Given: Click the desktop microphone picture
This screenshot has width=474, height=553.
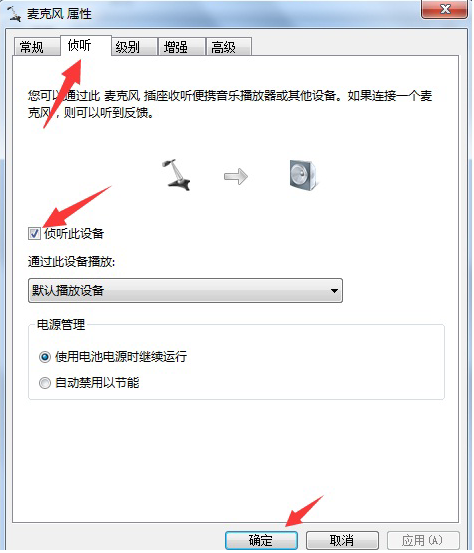Looking at the screenshot, I should 176,175.
